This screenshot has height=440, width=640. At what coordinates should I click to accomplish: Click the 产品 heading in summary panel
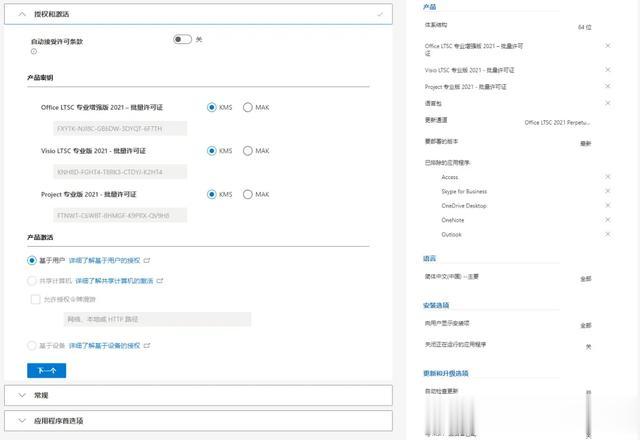click(429, 7)
